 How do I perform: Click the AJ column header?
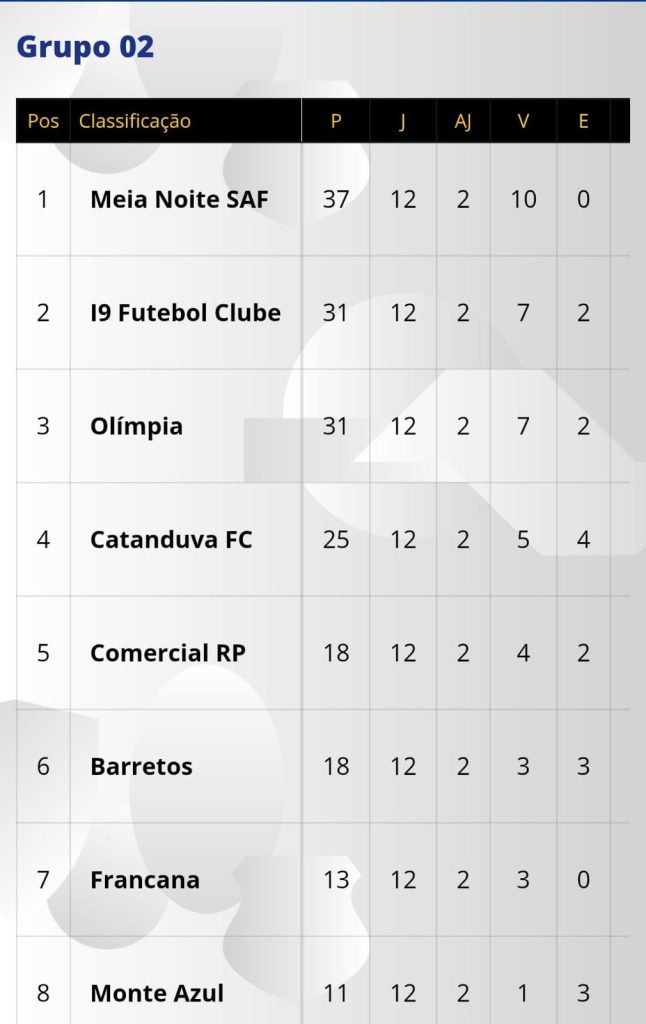(x=462, y=121)
